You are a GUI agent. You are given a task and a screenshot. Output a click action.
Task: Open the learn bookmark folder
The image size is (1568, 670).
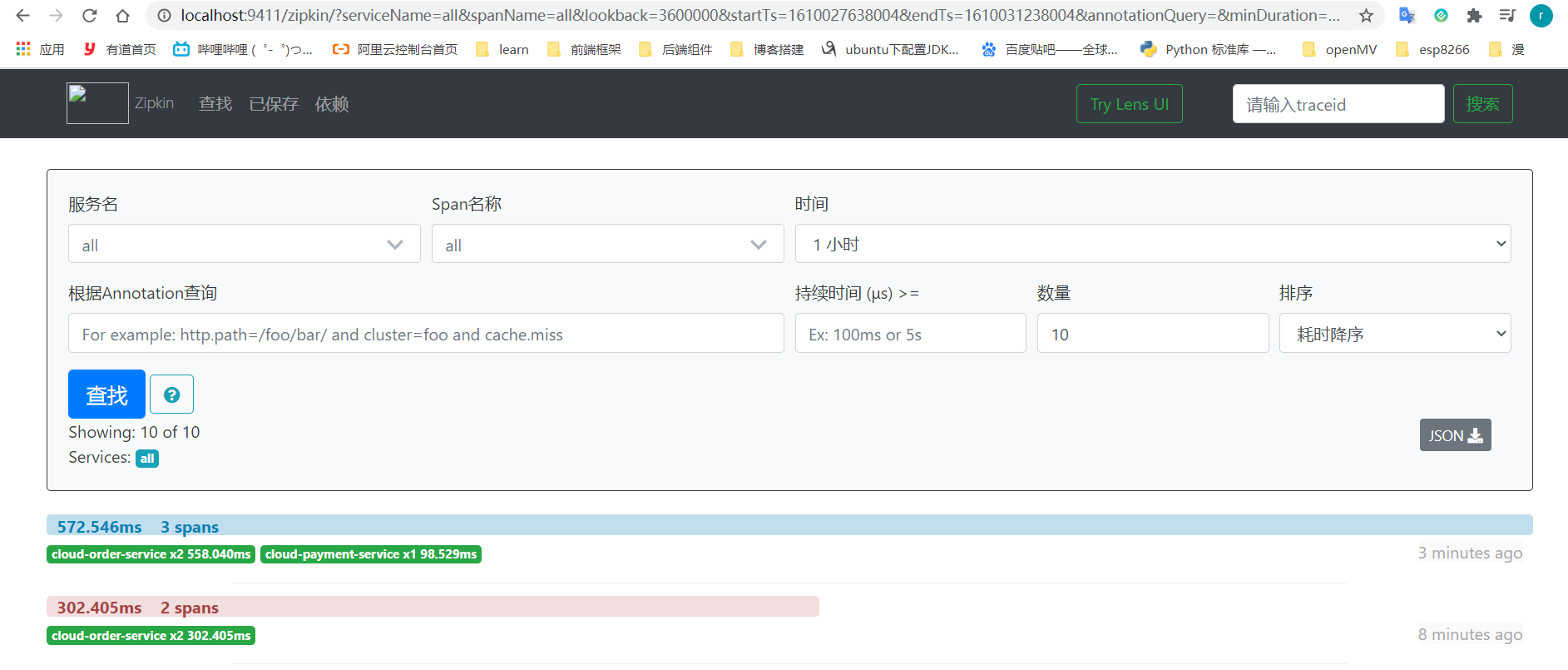pos(502,49)
